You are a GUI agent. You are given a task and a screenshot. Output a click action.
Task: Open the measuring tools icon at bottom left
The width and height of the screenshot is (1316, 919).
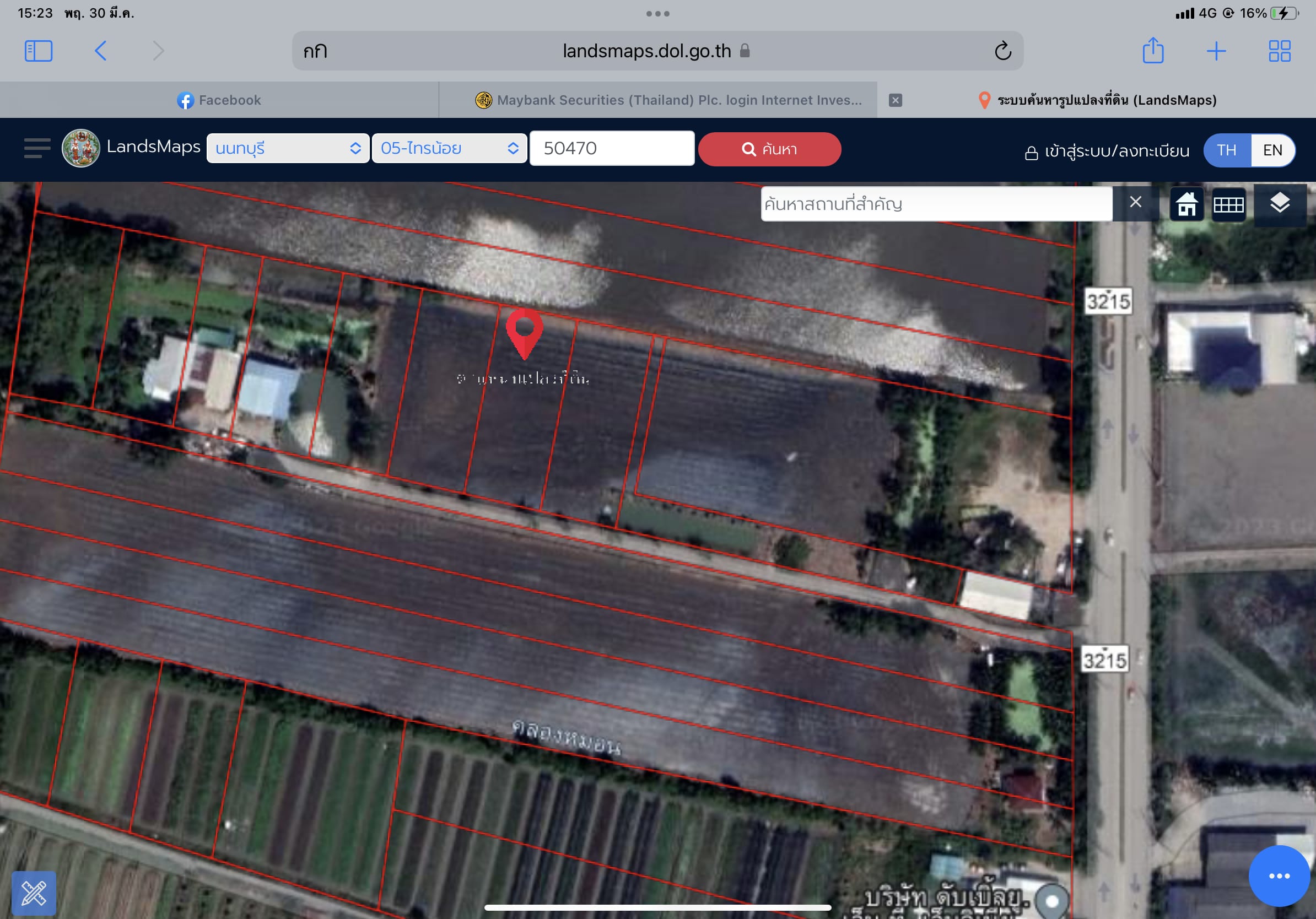tap(34, 893)
